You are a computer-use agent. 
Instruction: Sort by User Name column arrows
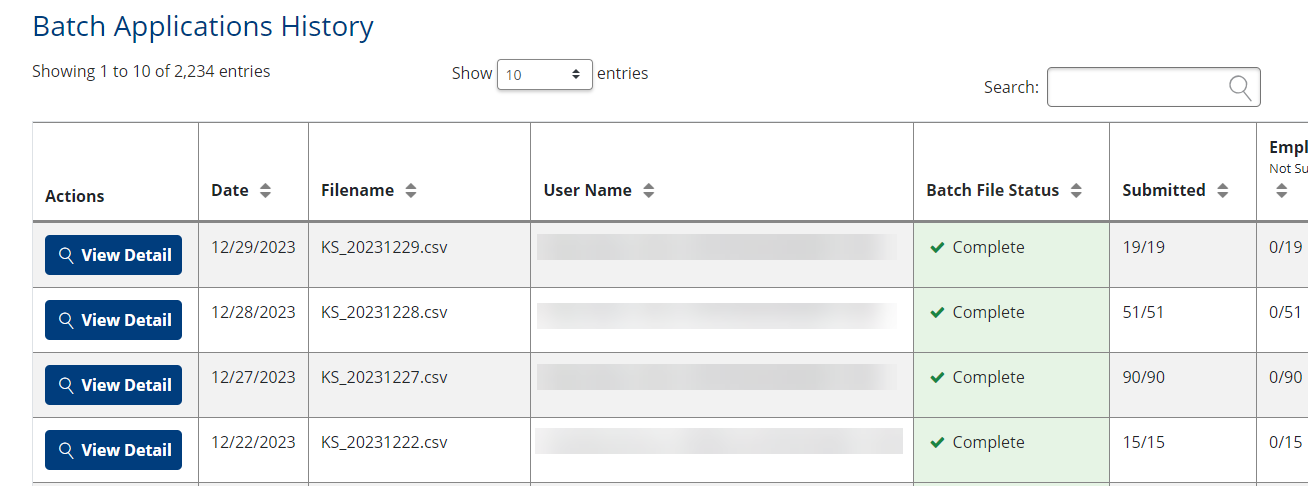pyautogui.click(x=649, y=190)
